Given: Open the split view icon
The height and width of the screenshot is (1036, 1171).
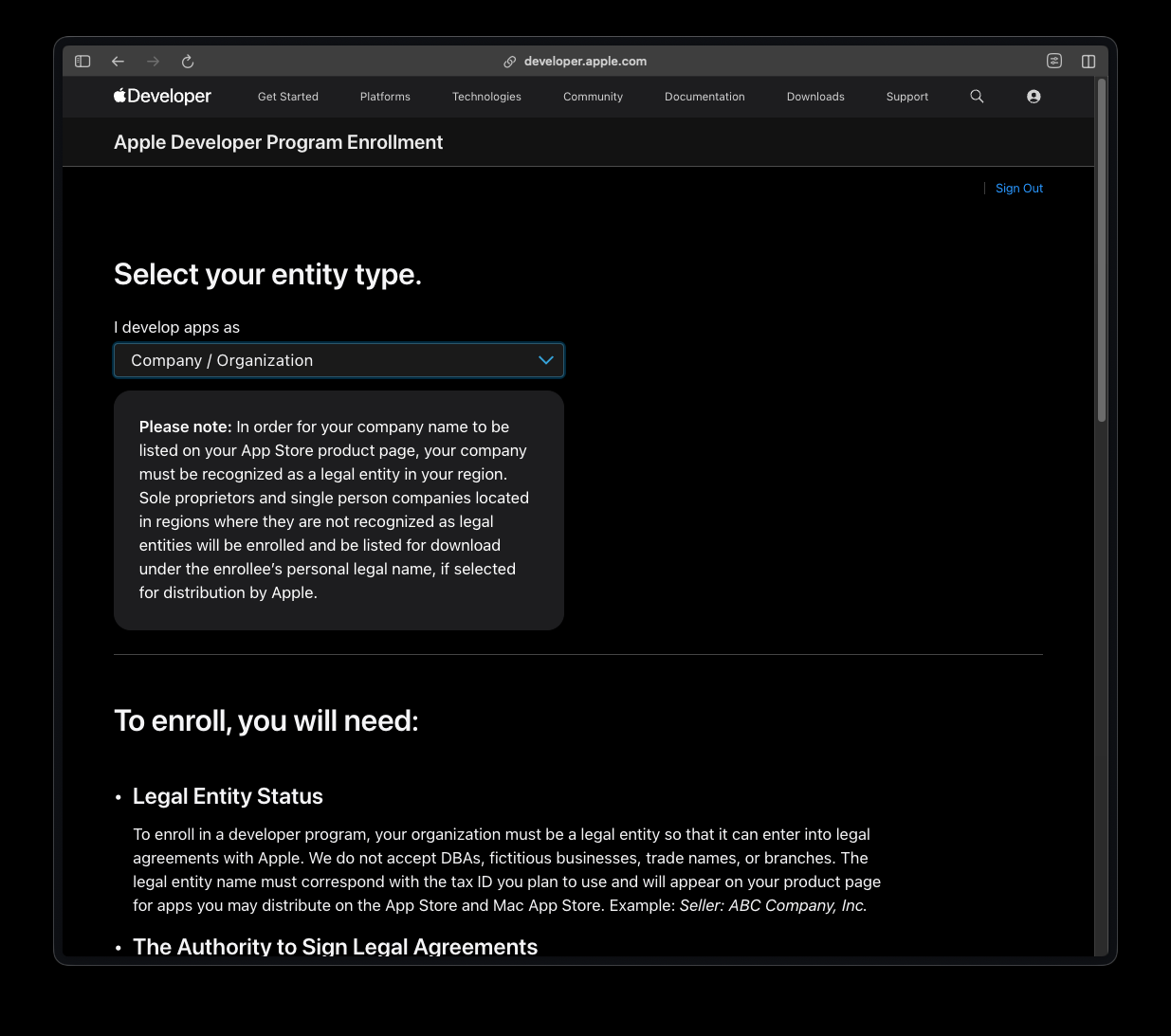Looking at the screenshot, I should click(1089, 62).
